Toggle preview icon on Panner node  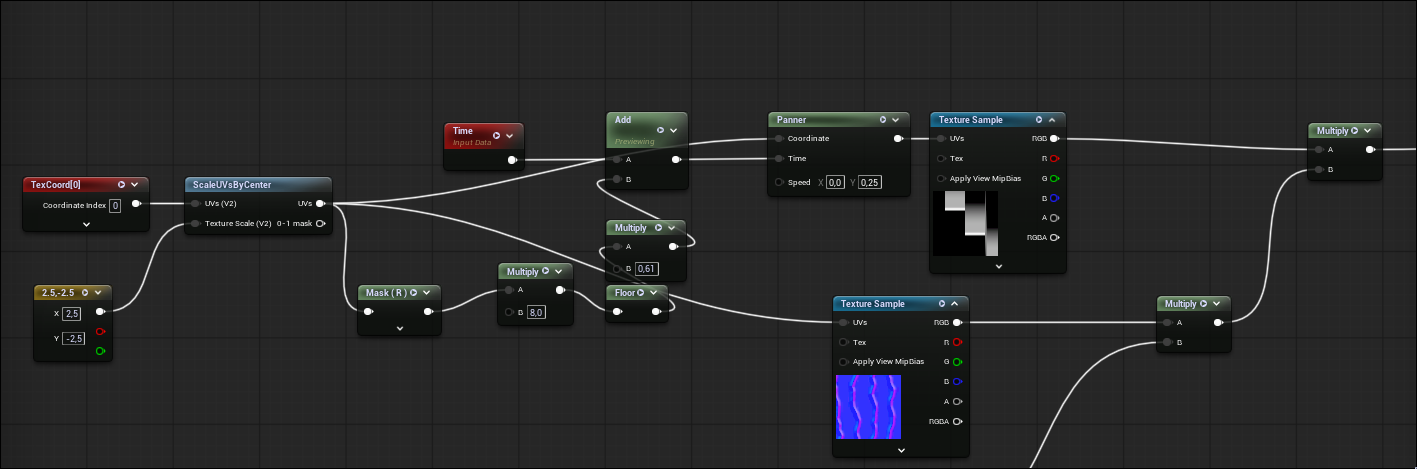(x=883, y=120)
